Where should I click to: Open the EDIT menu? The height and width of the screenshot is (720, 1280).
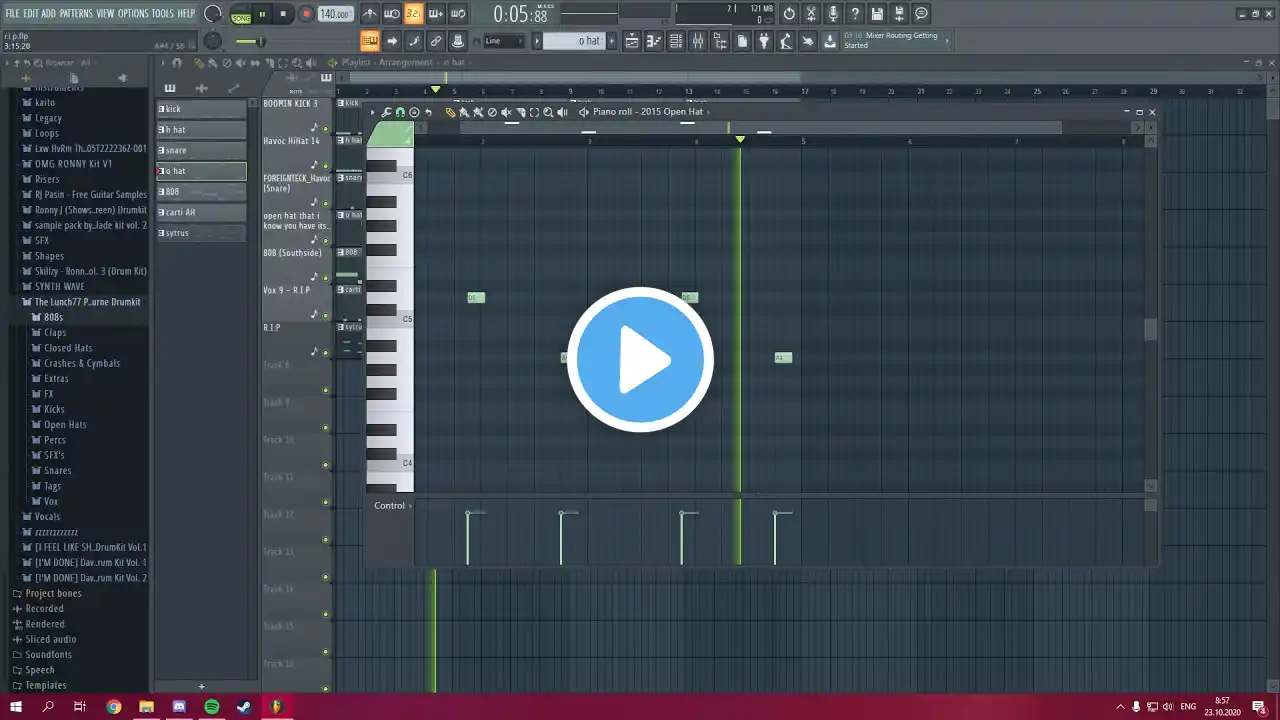point(31,13)
